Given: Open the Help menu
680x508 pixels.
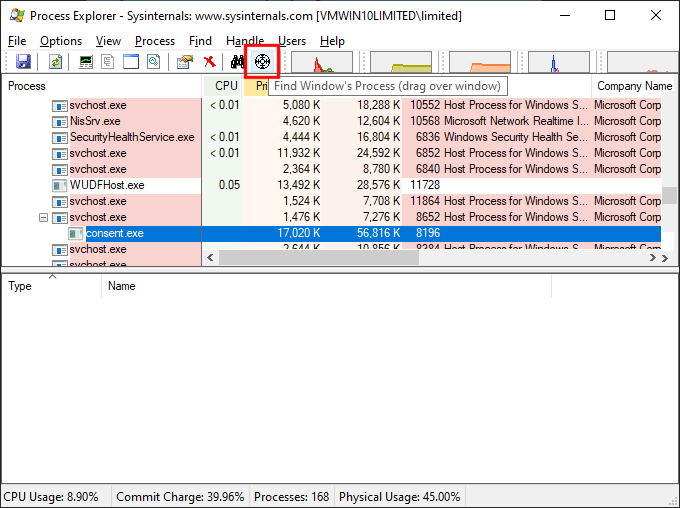Looking at the screenshot, I should tap(332, 41).
